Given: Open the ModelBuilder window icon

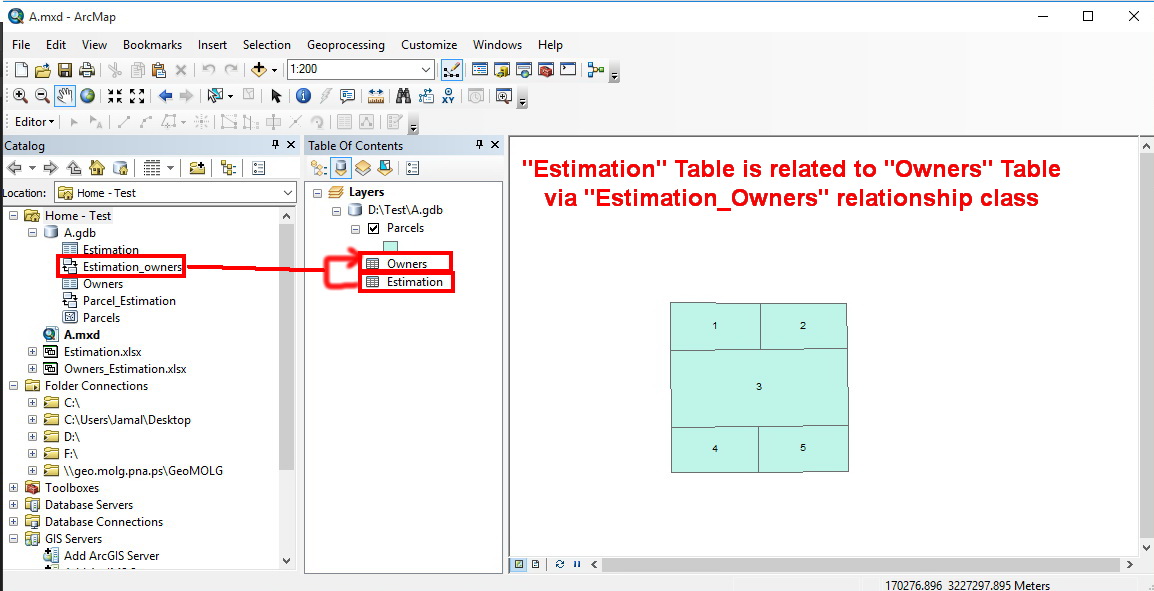Looking at the screenshot, I should point(595,70).
